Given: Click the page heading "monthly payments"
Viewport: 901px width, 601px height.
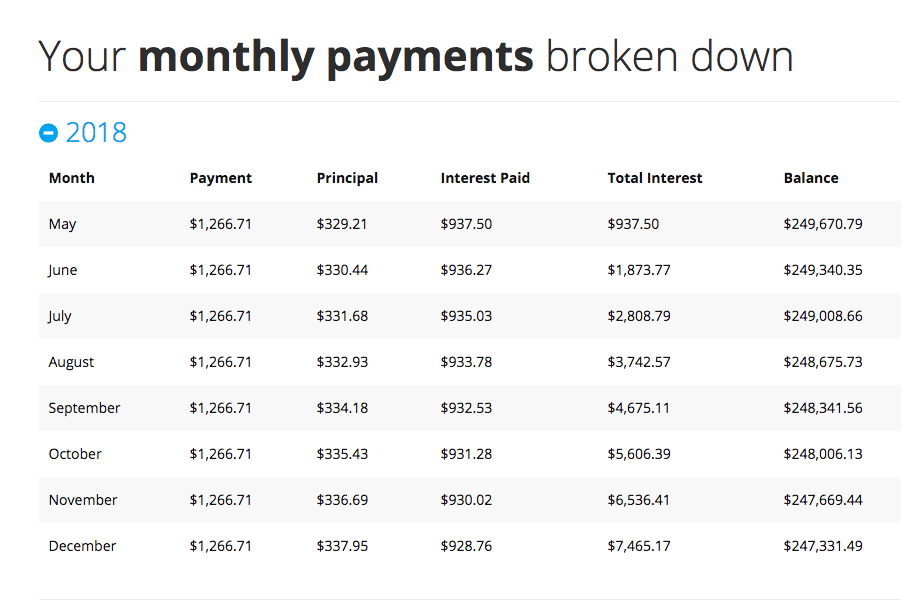Looking at the screenshot, I should [335, 57].
